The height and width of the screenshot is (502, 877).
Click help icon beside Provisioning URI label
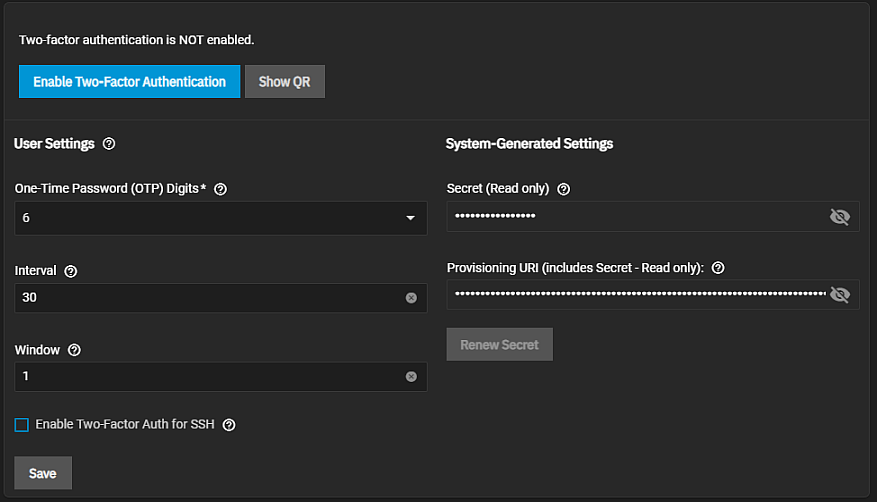coord(717,268)
